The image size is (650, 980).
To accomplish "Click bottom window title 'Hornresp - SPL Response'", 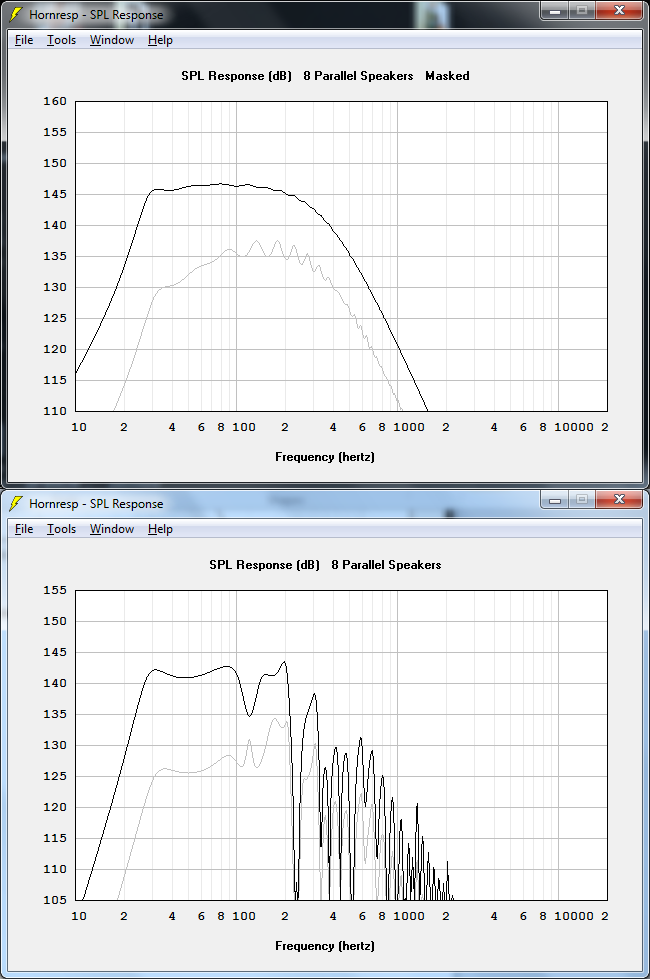I will pyautogui.click(x=96, y=503).
